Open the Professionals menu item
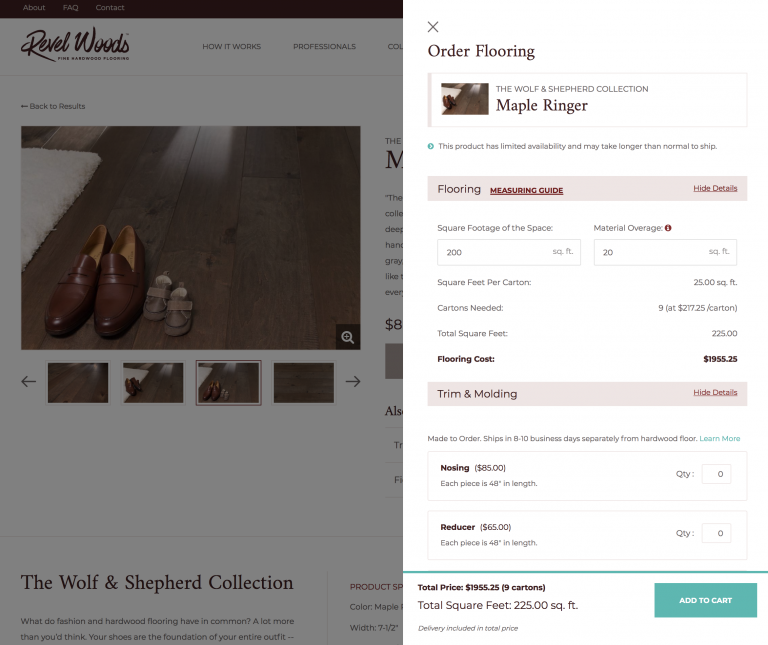768x645 pixels. (324, 46)
